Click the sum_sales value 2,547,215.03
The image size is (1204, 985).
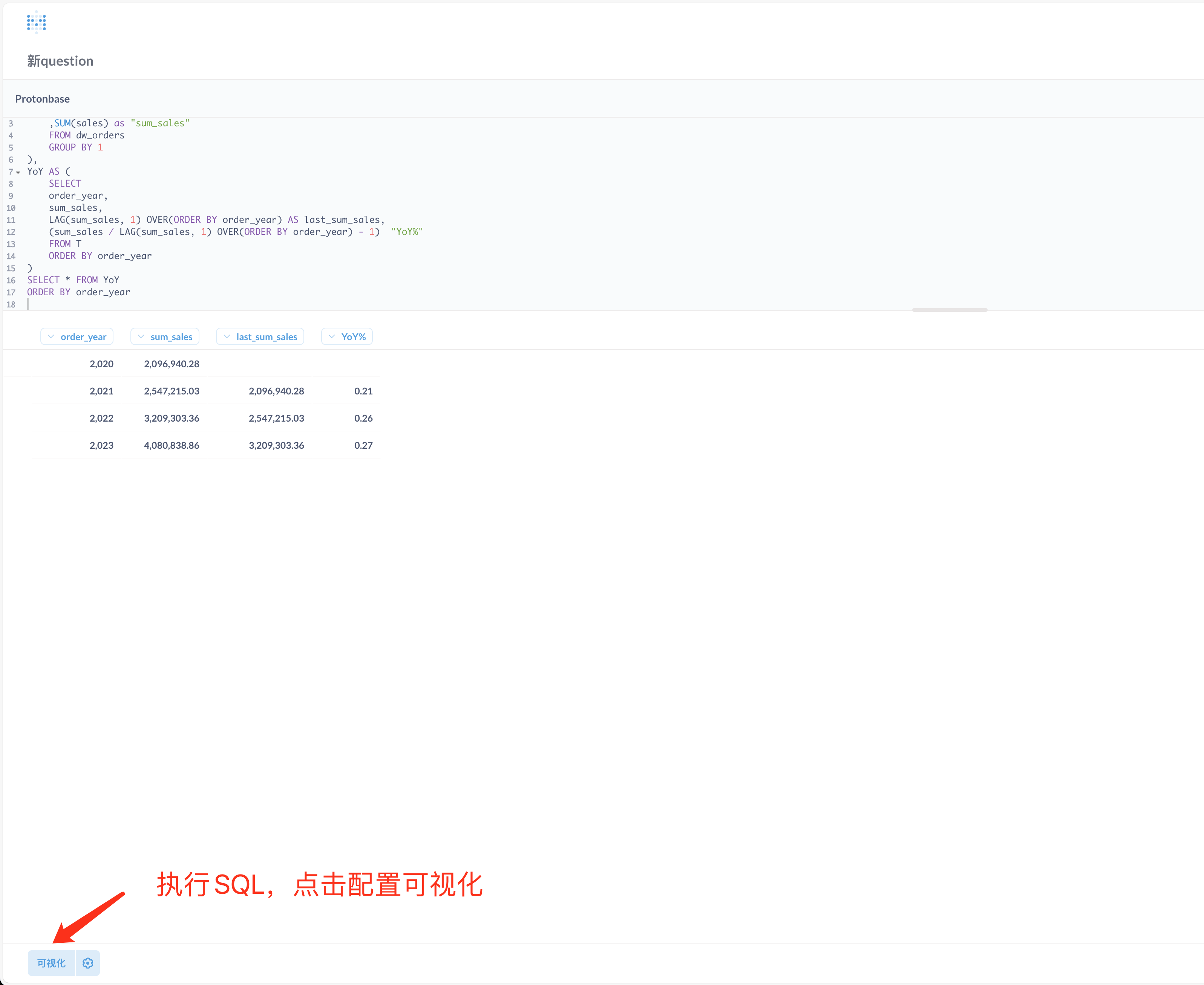(172, 391)
